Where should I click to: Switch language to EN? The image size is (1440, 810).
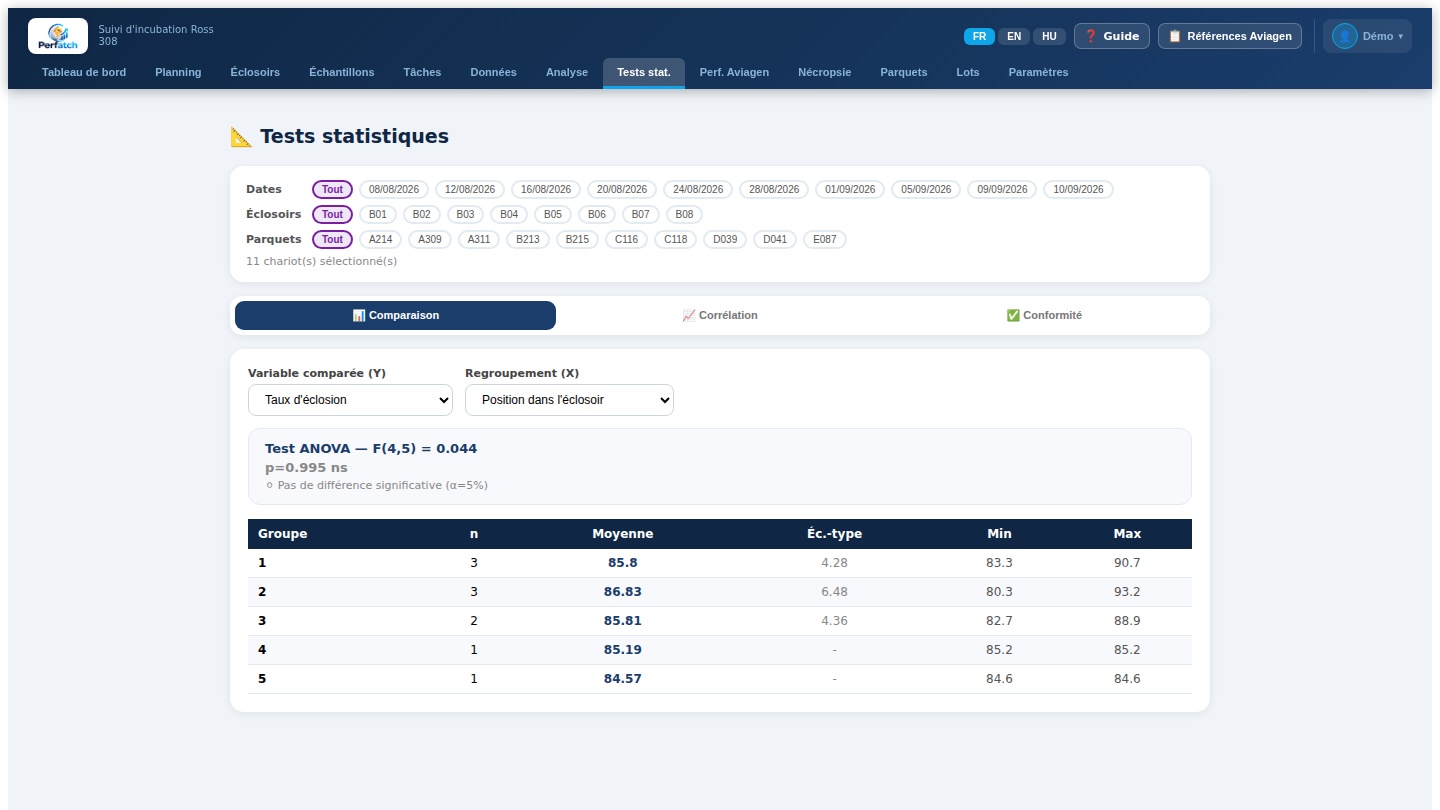1014,36
